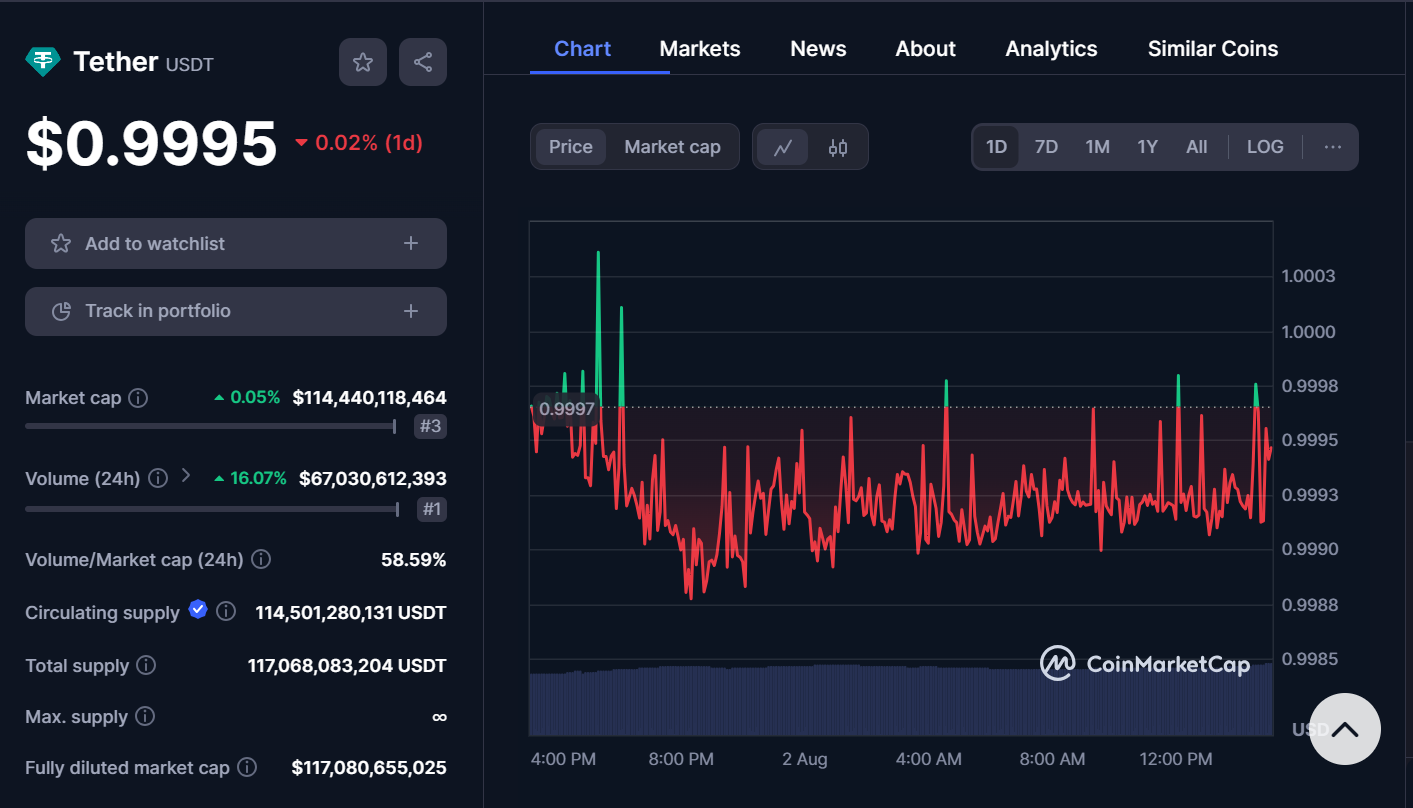Add Tether to watchlist
Screen dimensions: 1413x808
[x=236, y=243]
